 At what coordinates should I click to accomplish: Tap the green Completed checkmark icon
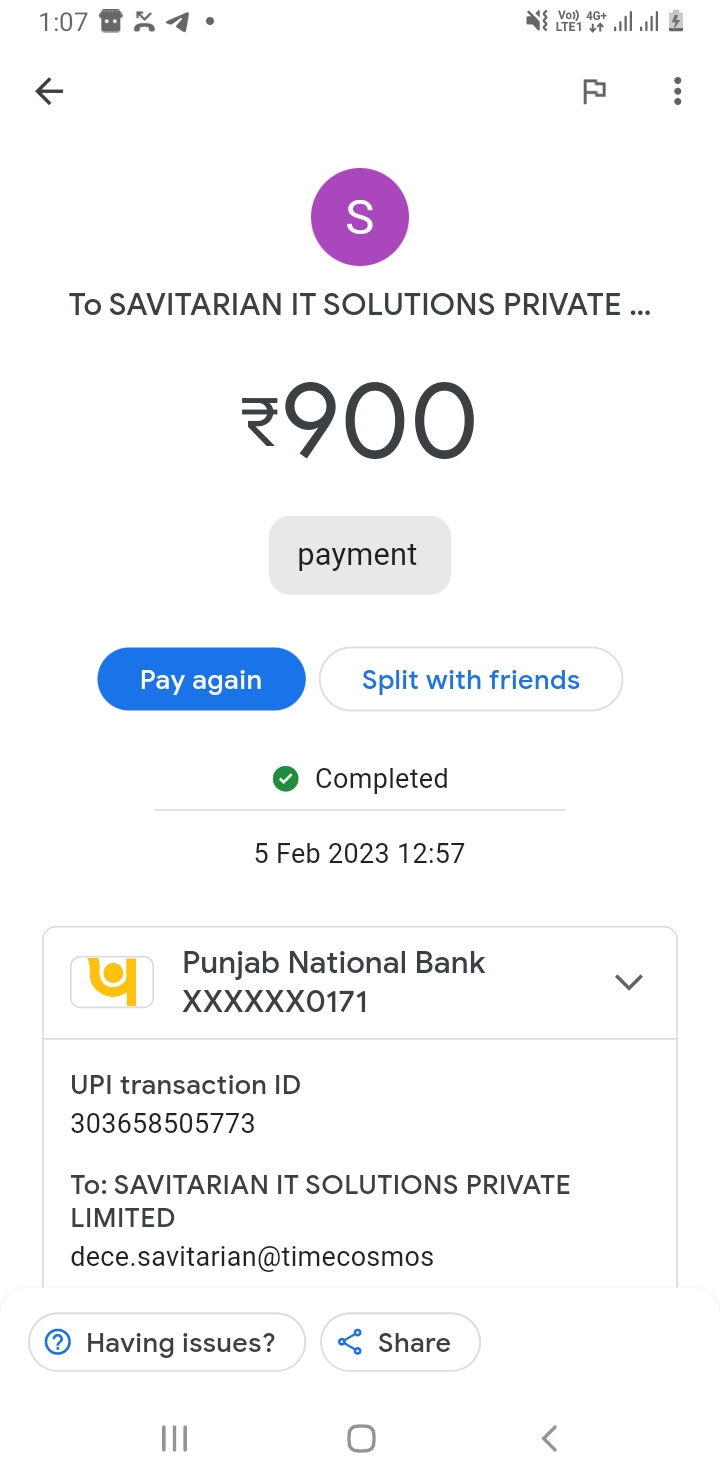pos(286,778)
